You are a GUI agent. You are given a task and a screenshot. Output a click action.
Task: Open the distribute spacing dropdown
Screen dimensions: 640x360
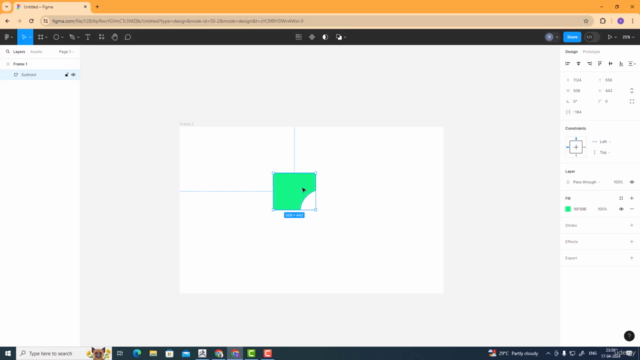(632, 64)
